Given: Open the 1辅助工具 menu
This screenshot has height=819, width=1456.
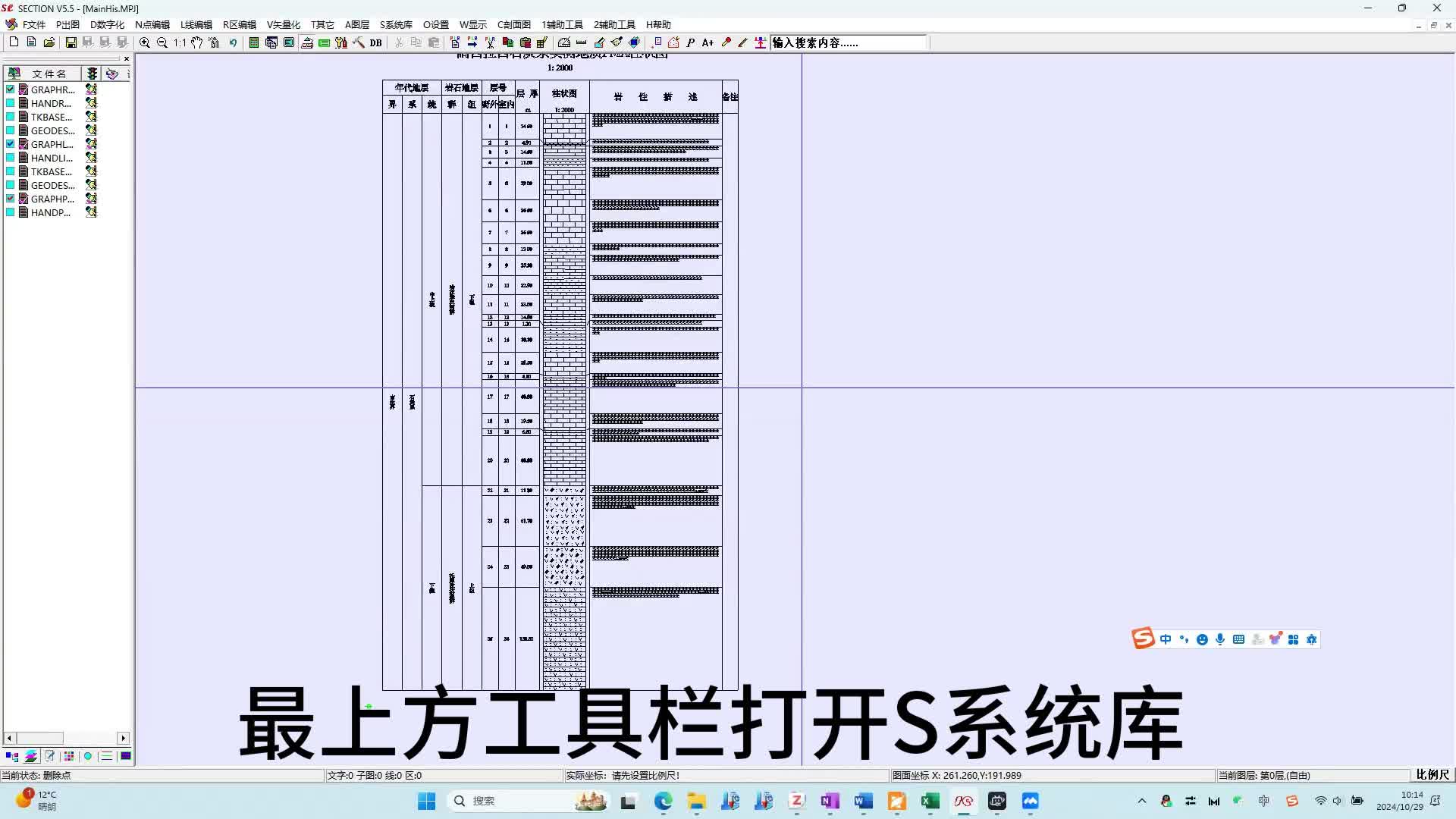Looking at the screenshot, I should (562, 25).
